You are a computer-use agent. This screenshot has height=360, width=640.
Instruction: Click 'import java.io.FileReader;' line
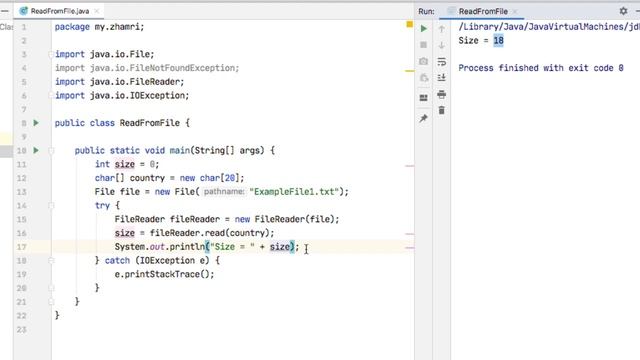pos(120,82)
